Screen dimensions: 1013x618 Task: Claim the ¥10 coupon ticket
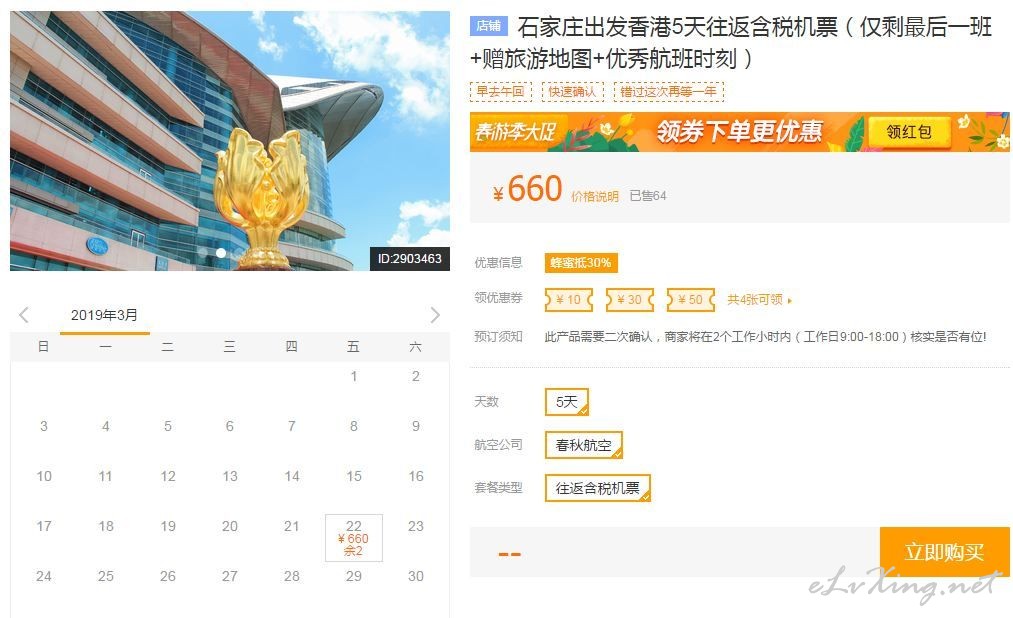[x=569, y=300]
